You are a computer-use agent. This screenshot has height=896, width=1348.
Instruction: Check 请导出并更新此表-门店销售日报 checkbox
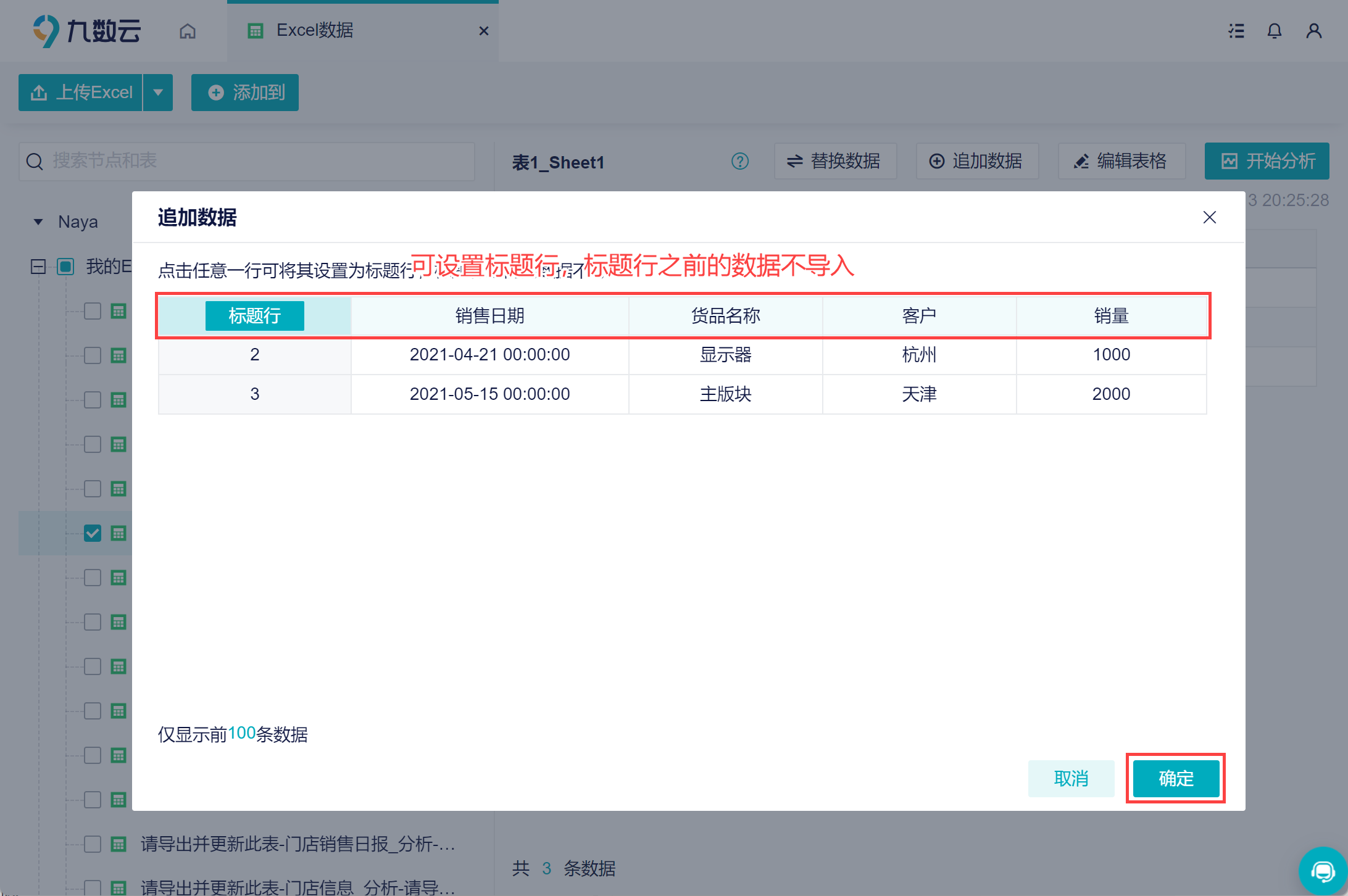coord(93,844)
